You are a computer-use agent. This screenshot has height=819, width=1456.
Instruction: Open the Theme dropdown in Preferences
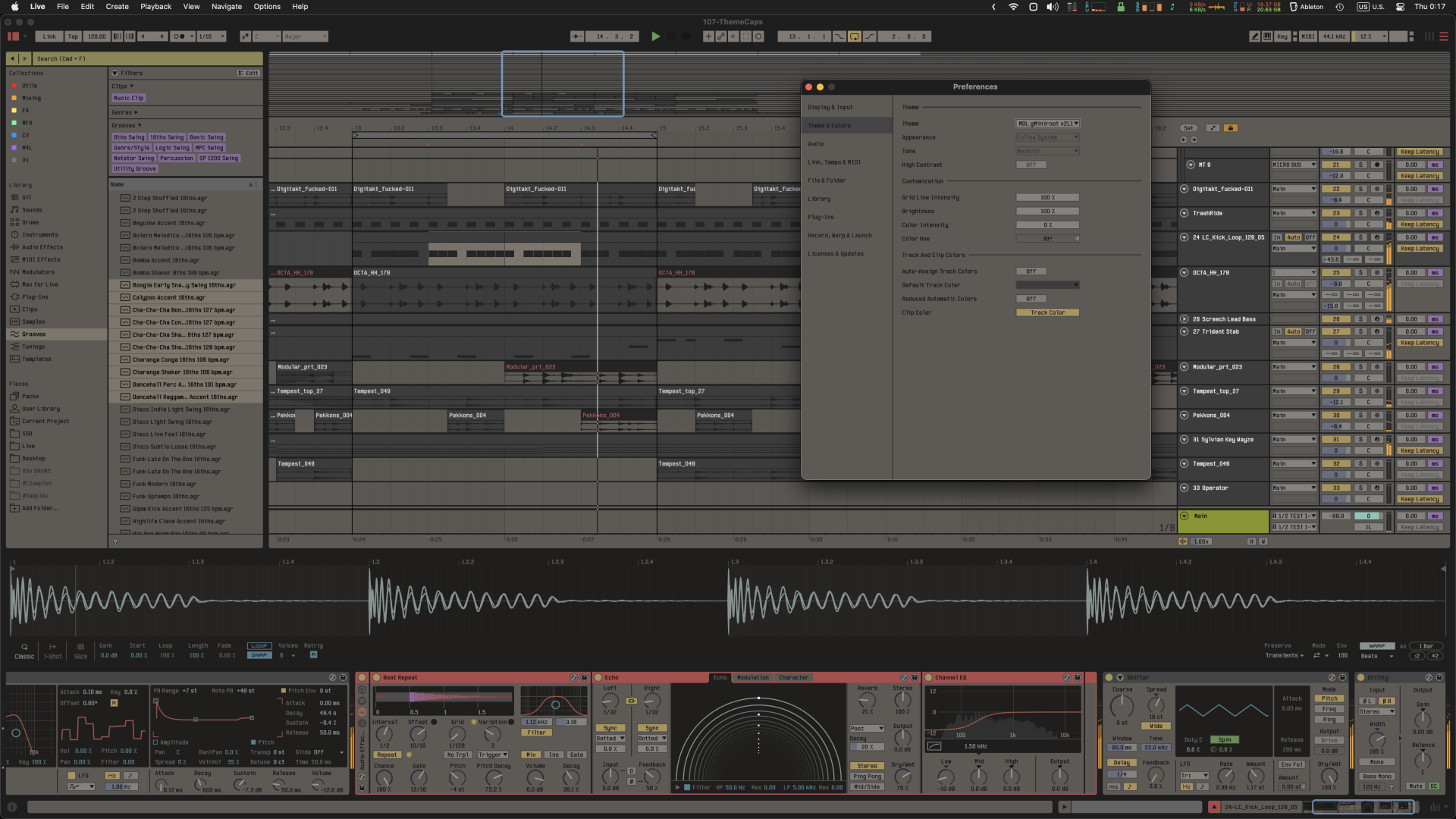1047,124
